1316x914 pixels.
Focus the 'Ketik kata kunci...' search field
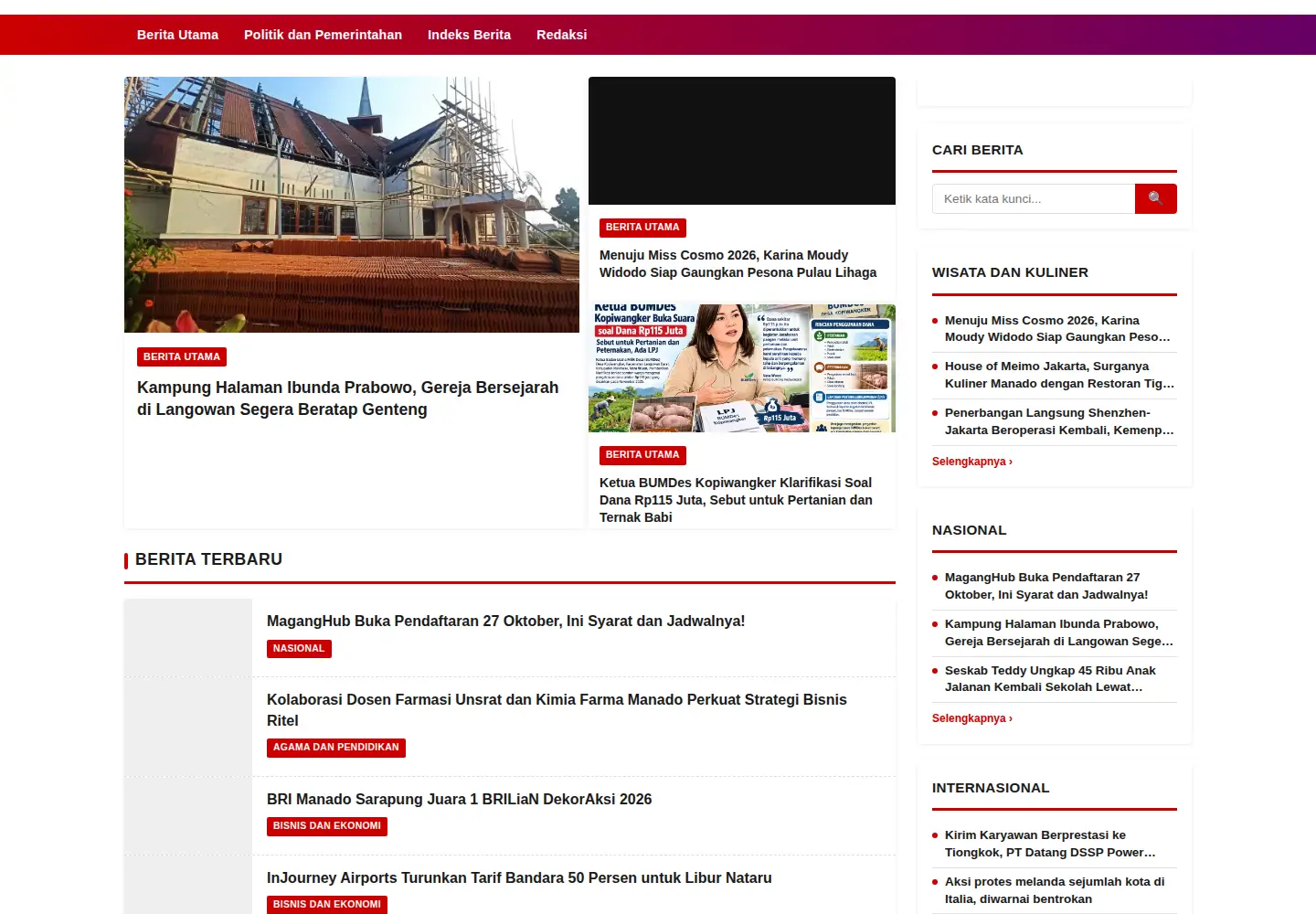coord(1034,198)
